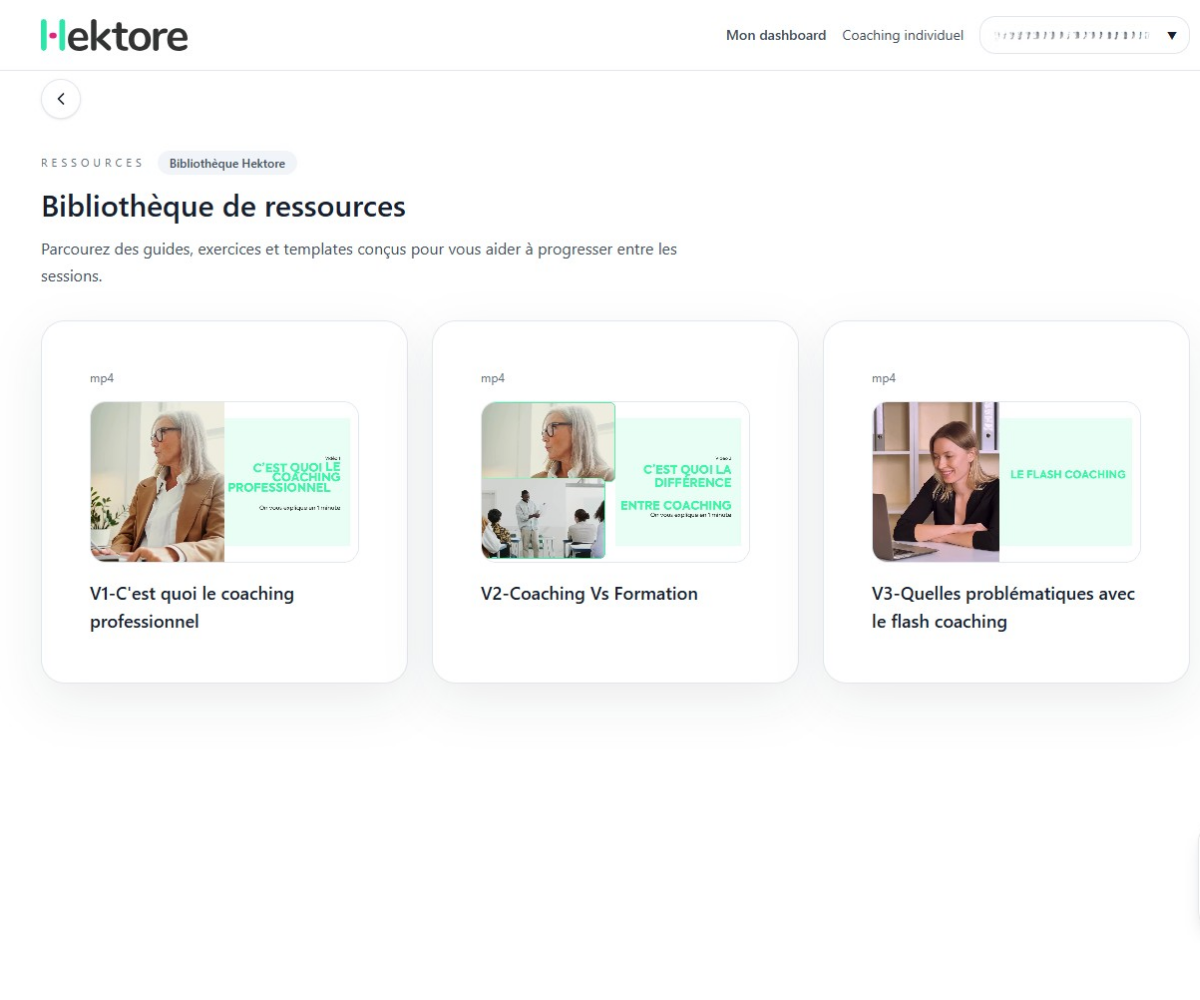The image size is (1200, 1000).
Task: Select the Bibliothèque Hektore badge
Action: [x=227, y=163]
